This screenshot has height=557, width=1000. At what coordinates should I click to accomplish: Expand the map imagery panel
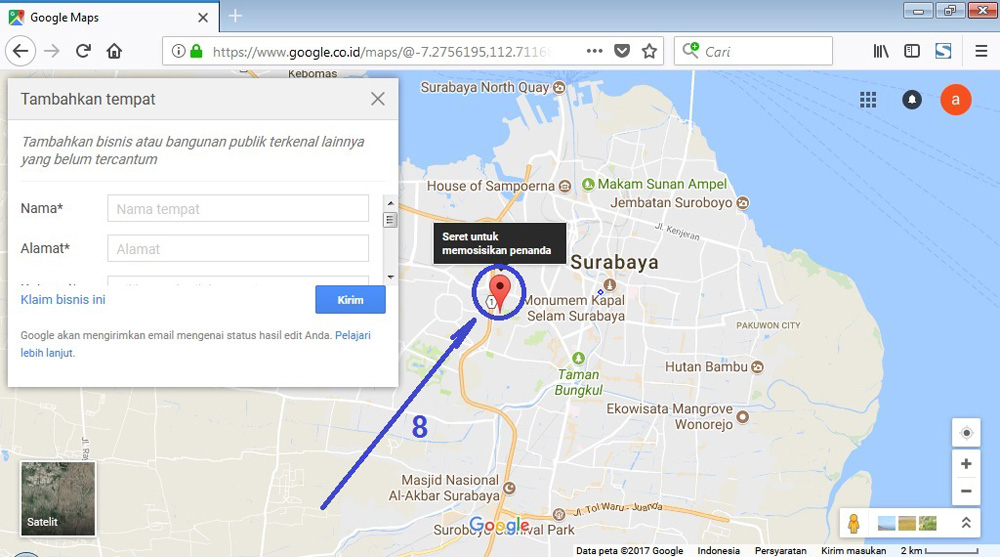click(966, 523)
